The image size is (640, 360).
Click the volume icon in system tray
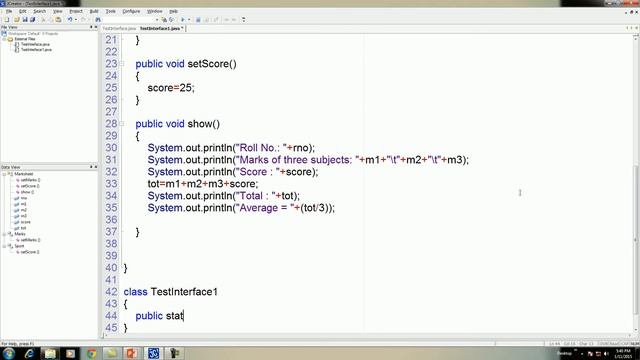point(606,354)
